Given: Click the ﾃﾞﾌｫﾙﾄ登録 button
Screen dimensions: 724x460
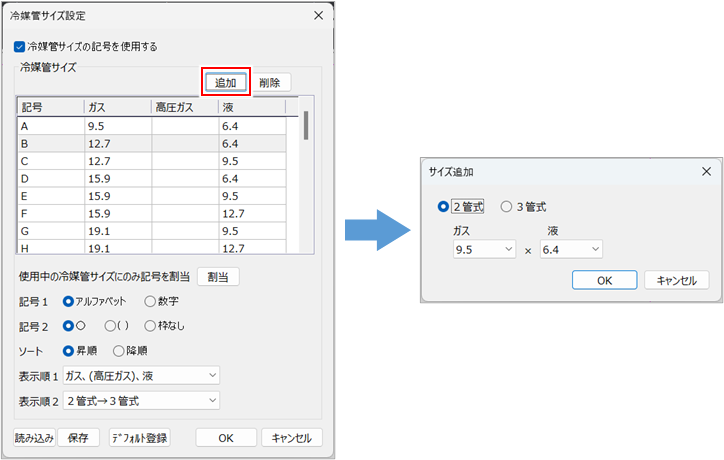Looking at the screenshot, I should [139, 437].
